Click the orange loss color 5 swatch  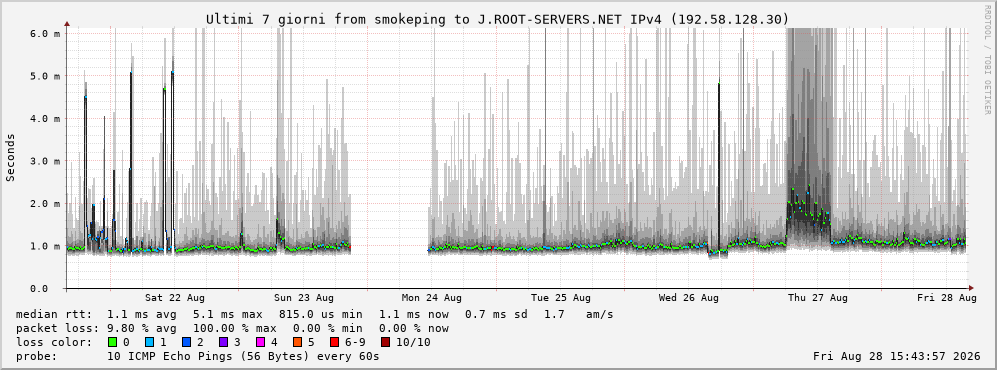coord(297,342)
